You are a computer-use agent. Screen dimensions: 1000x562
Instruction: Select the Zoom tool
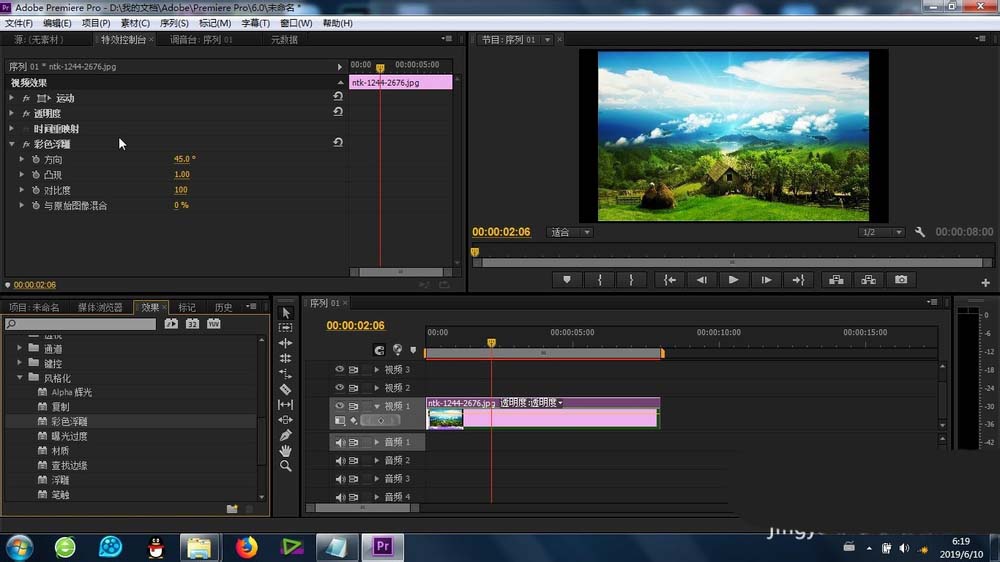(286, 466)
